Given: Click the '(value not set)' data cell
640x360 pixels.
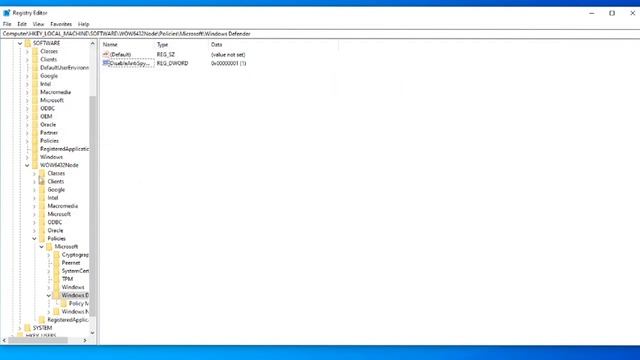Looking at the screenshot, I should click(x=228, y=54).
